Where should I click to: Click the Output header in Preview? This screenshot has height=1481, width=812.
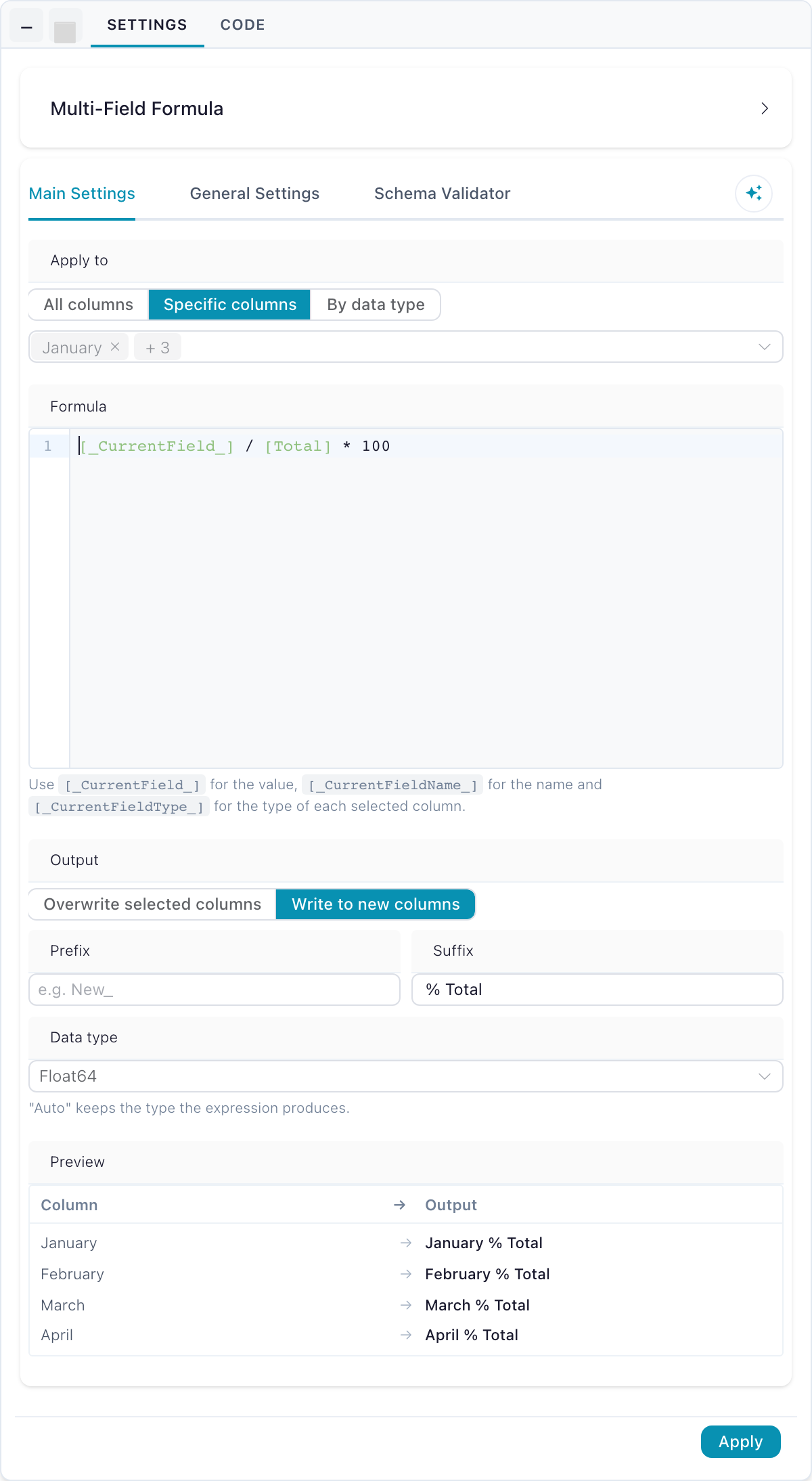tap(451, 1205)
